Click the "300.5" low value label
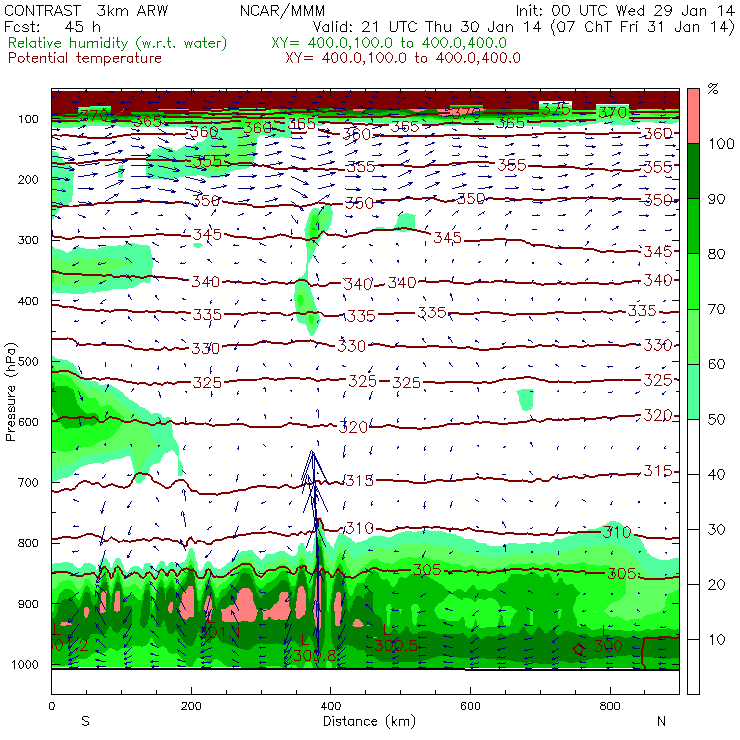Viewport: 740px width, 740px height. point(396,645)
